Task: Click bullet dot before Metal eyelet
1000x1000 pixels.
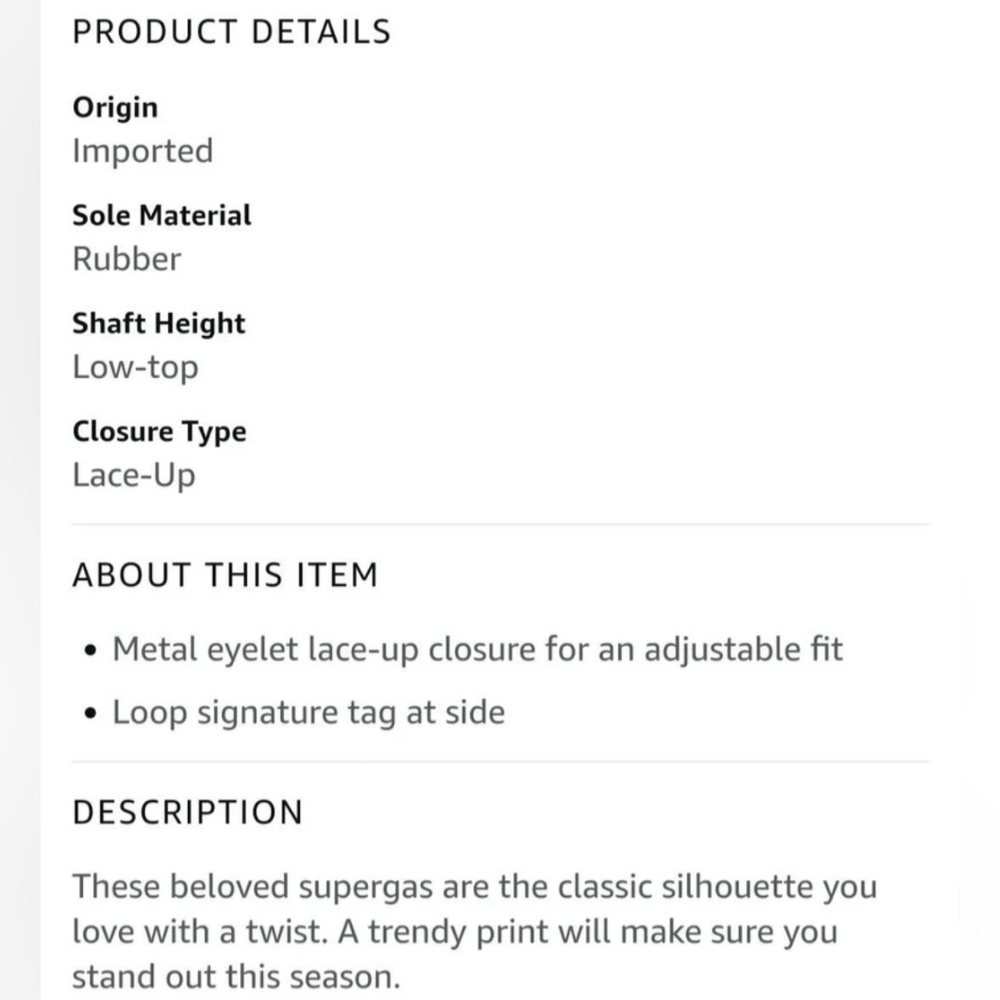Action: (91, 650)
